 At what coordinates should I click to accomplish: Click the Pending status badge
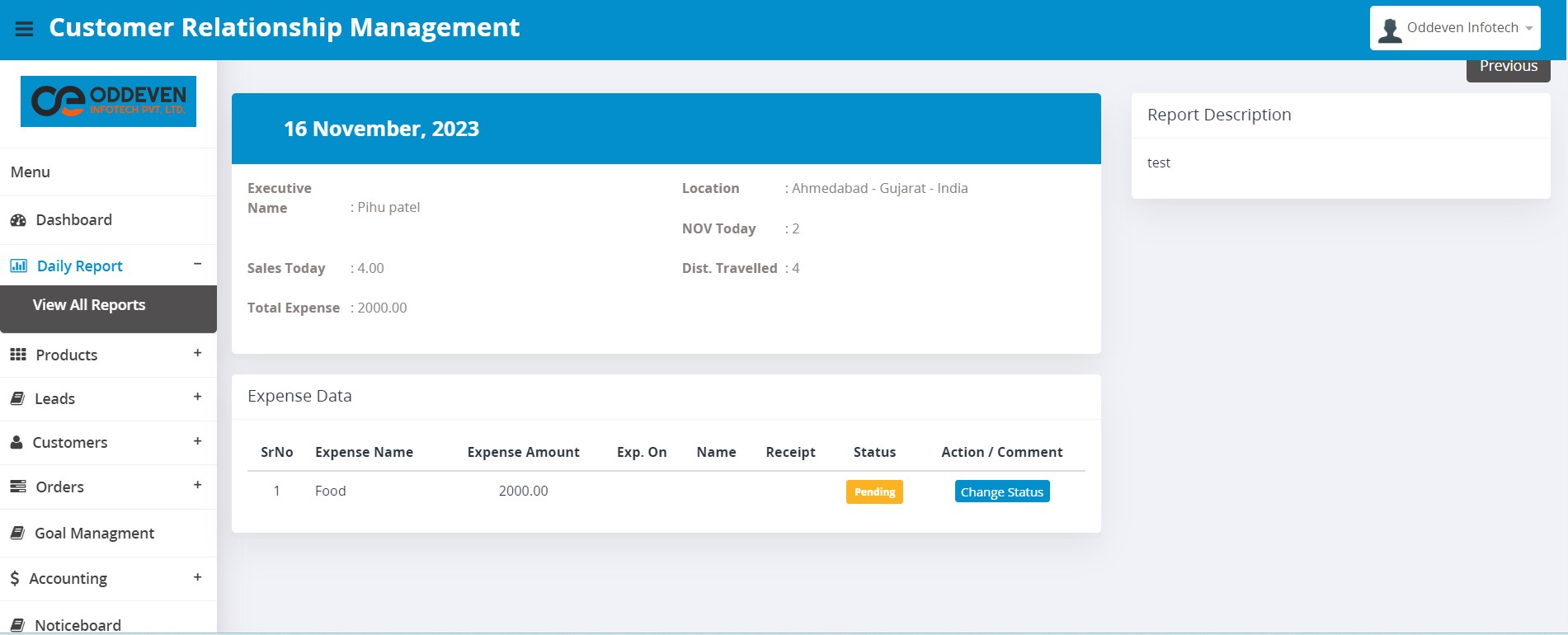tap(874, 492)
